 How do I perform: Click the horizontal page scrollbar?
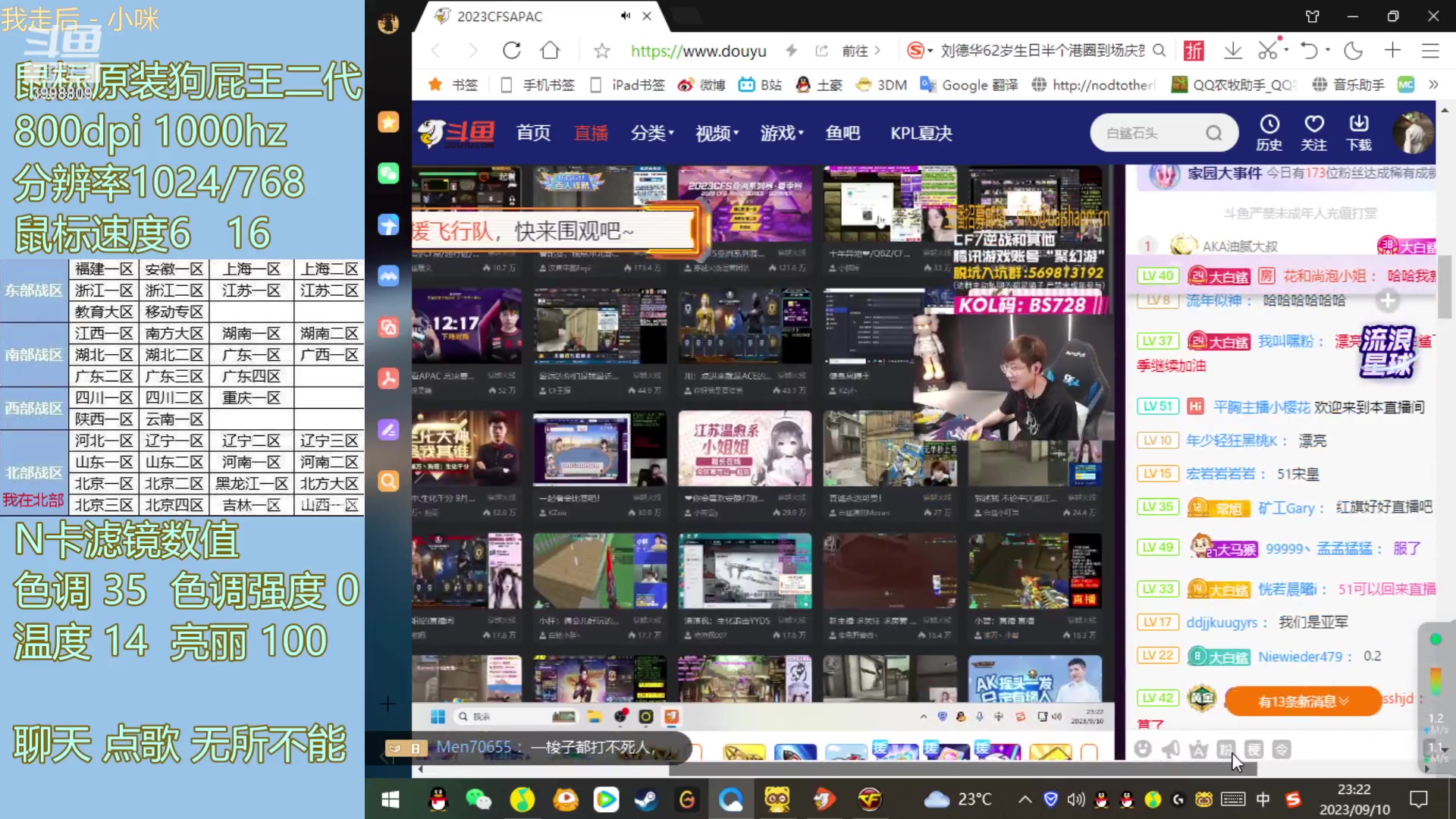[962, 769]
